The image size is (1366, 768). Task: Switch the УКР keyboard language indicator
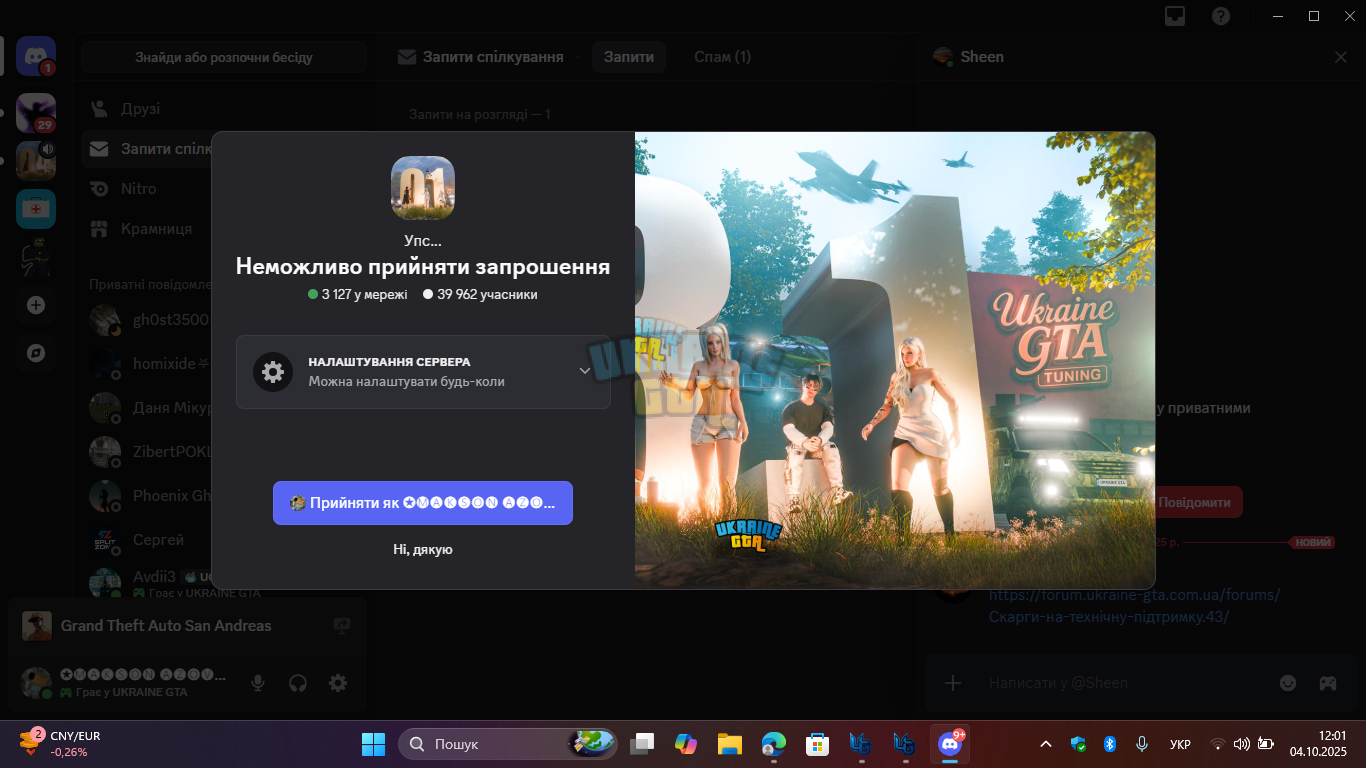(1180, 744)
